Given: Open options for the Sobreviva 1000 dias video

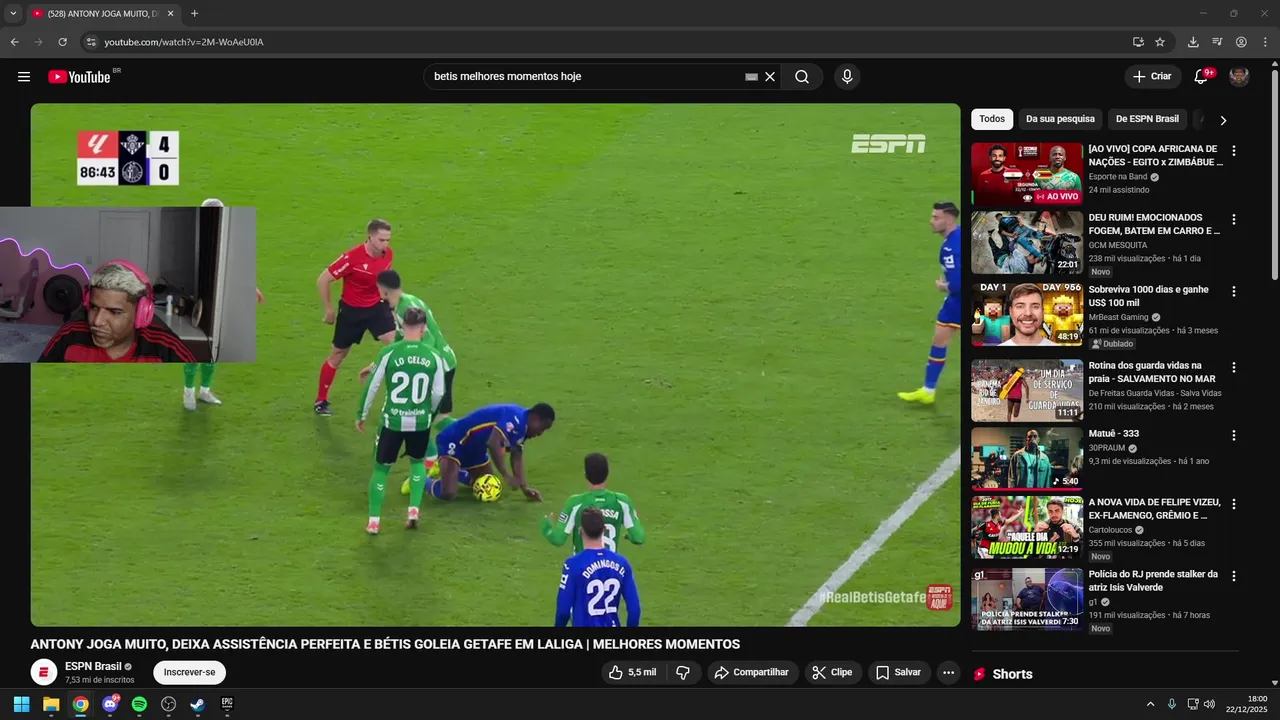Looking at the screenshot, I should [x=1234, y=291].
